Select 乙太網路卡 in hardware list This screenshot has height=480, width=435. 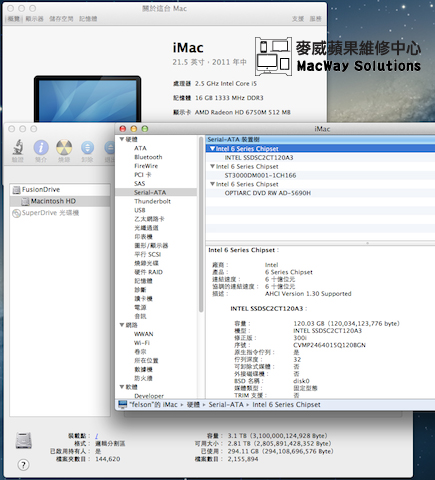[149, 219]
